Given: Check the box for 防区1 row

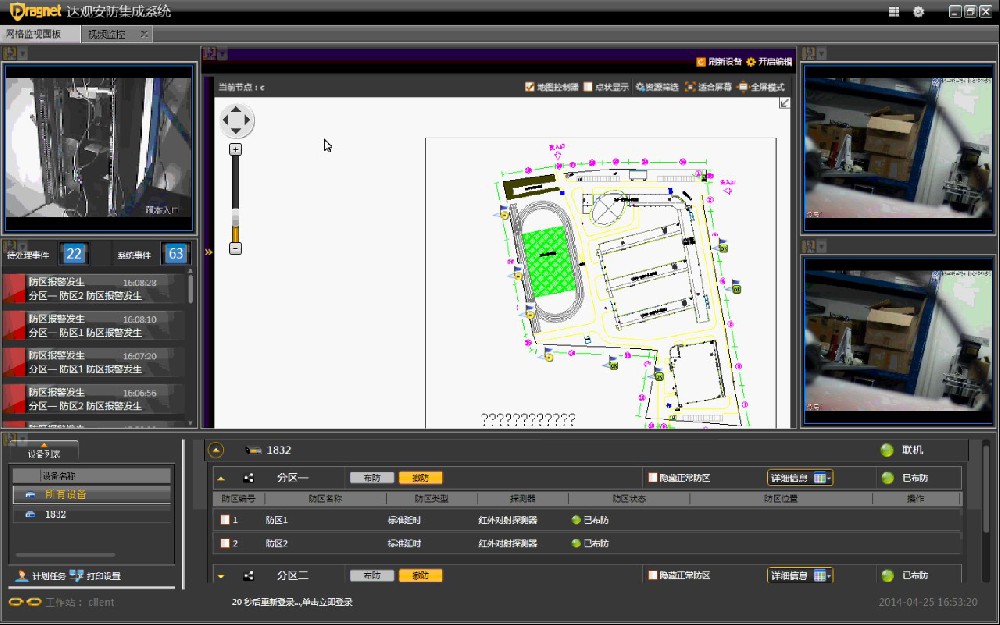Looking at the screenshot, I should point(225,520).
